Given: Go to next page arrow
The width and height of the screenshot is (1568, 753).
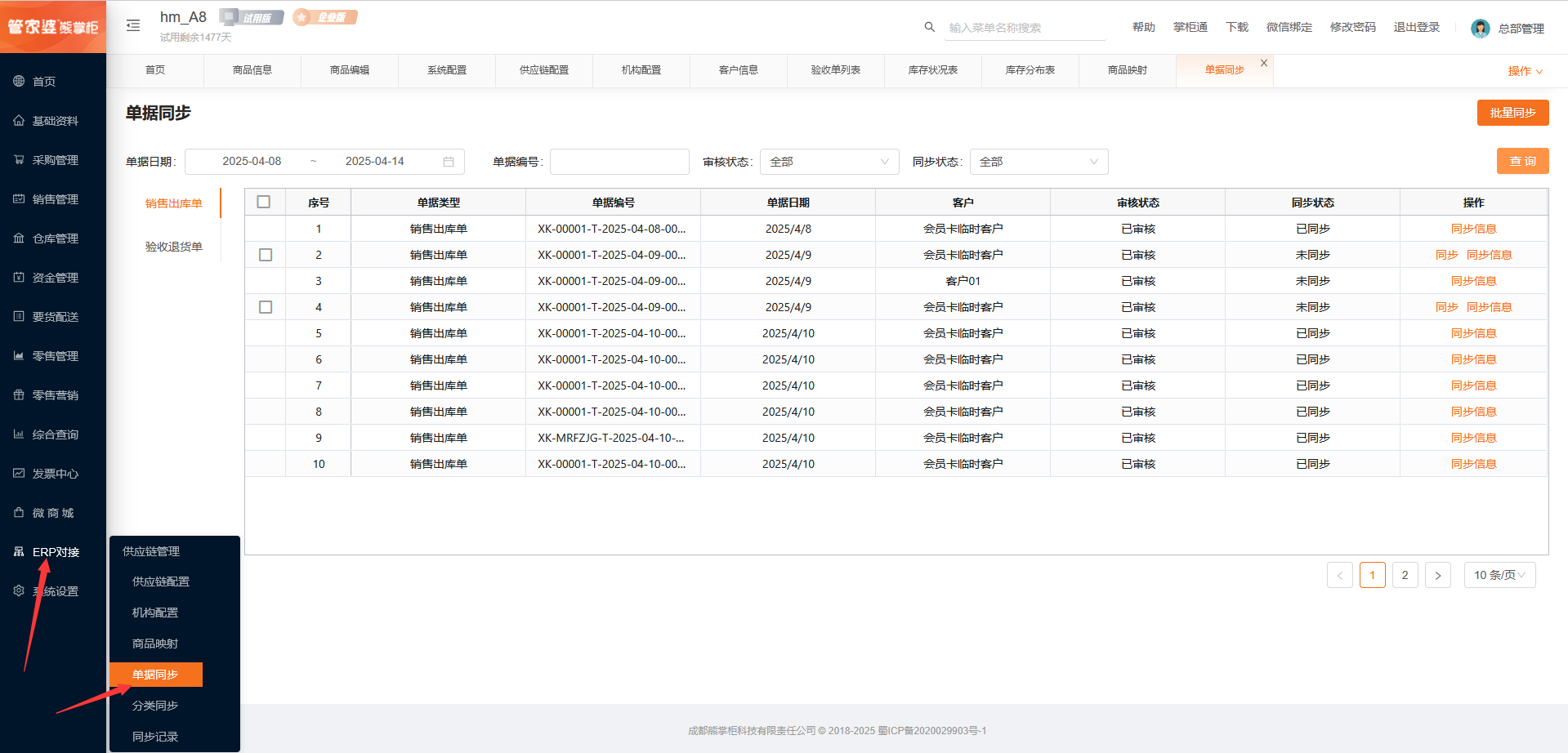Looking at the screenshot, I should pos(1438,575).
